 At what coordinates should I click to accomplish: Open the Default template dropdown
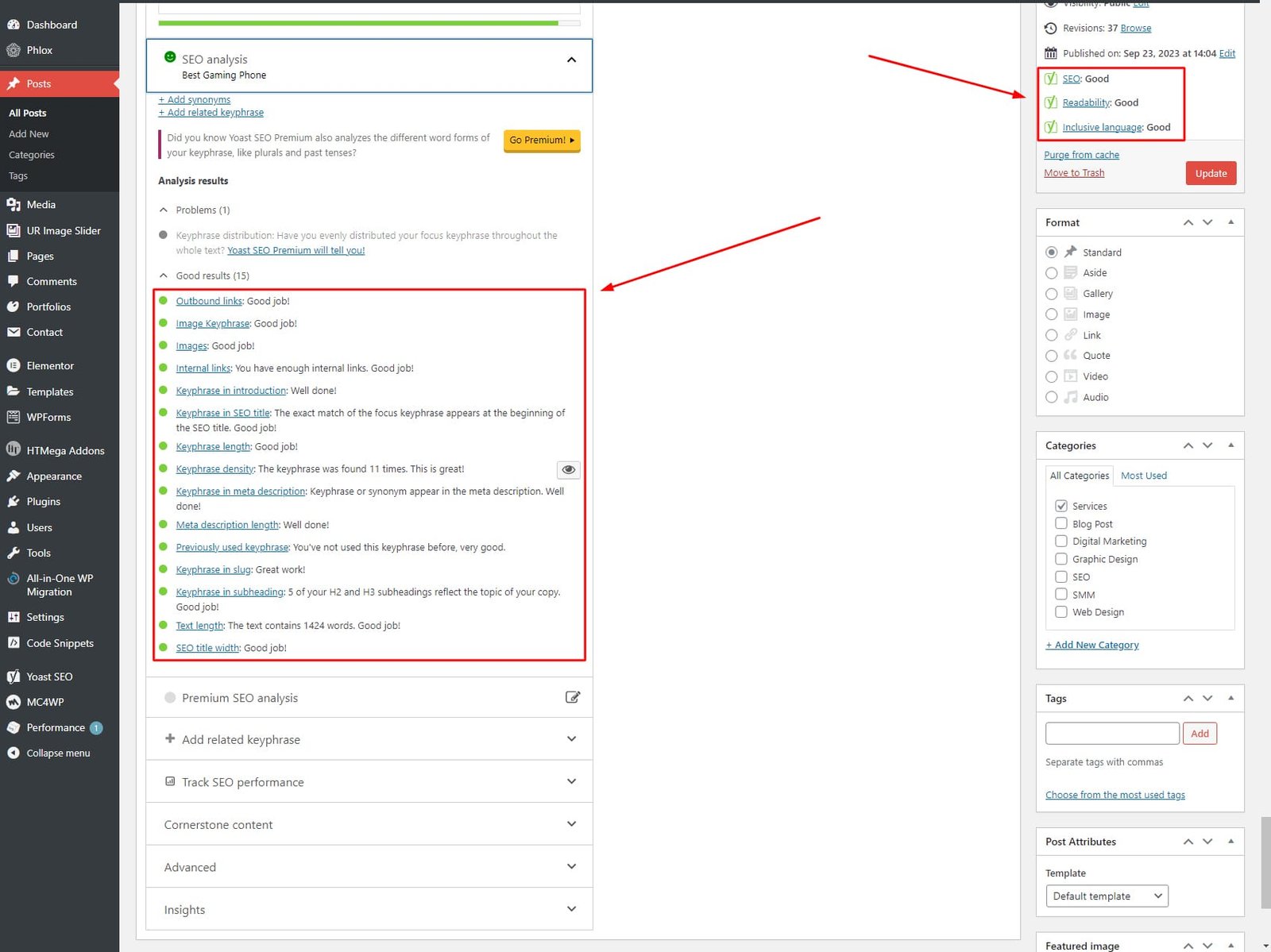[1107, 896]
